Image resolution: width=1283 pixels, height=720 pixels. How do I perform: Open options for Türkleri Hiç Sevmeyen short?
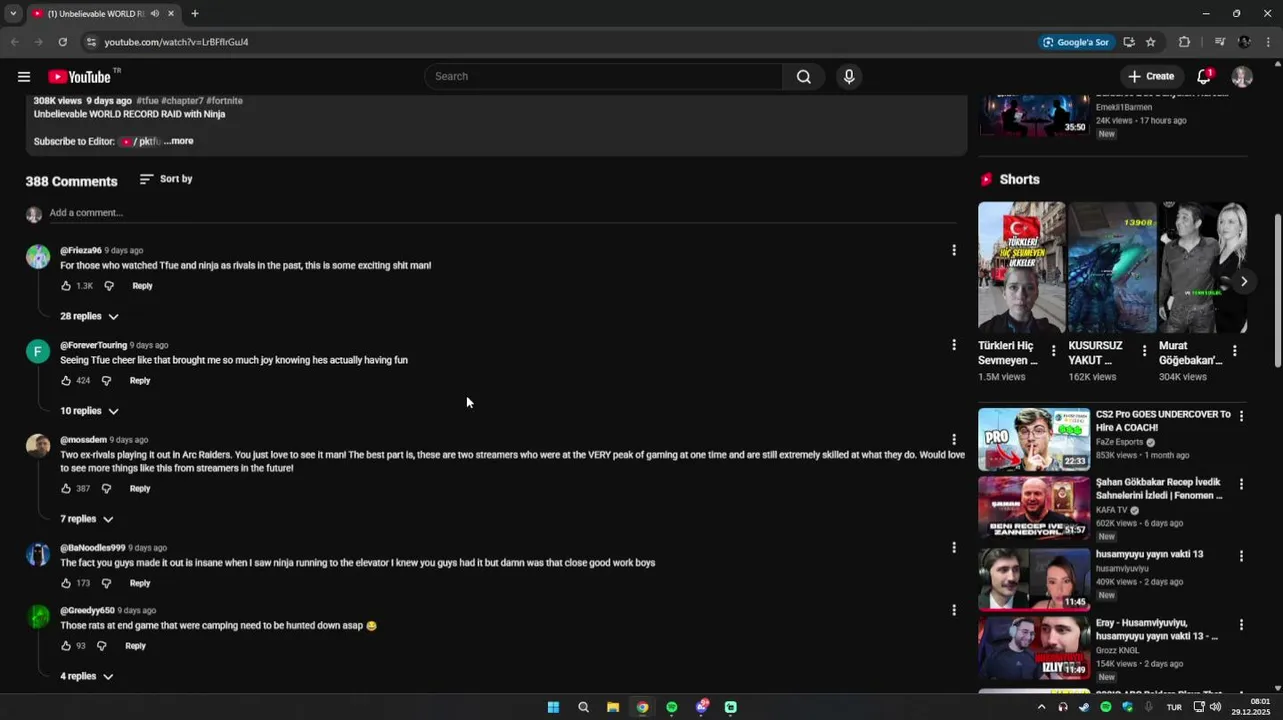(1053, 351)
